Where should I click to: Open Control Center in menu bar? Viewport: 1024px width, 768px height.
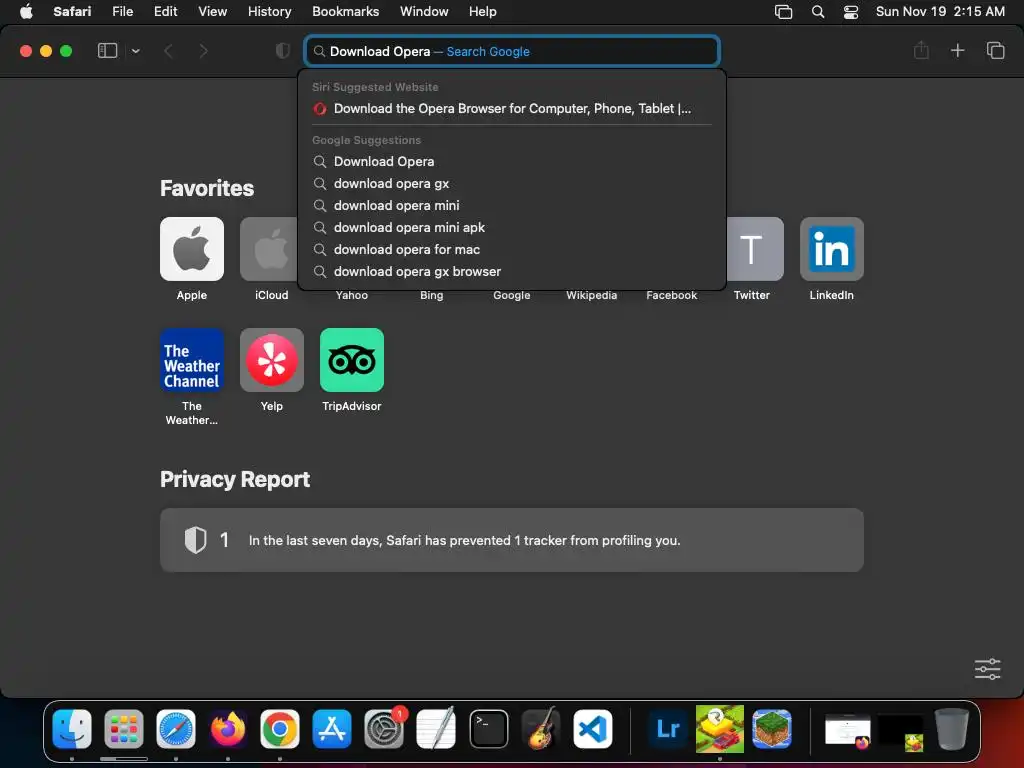click(x=850, y=11)
